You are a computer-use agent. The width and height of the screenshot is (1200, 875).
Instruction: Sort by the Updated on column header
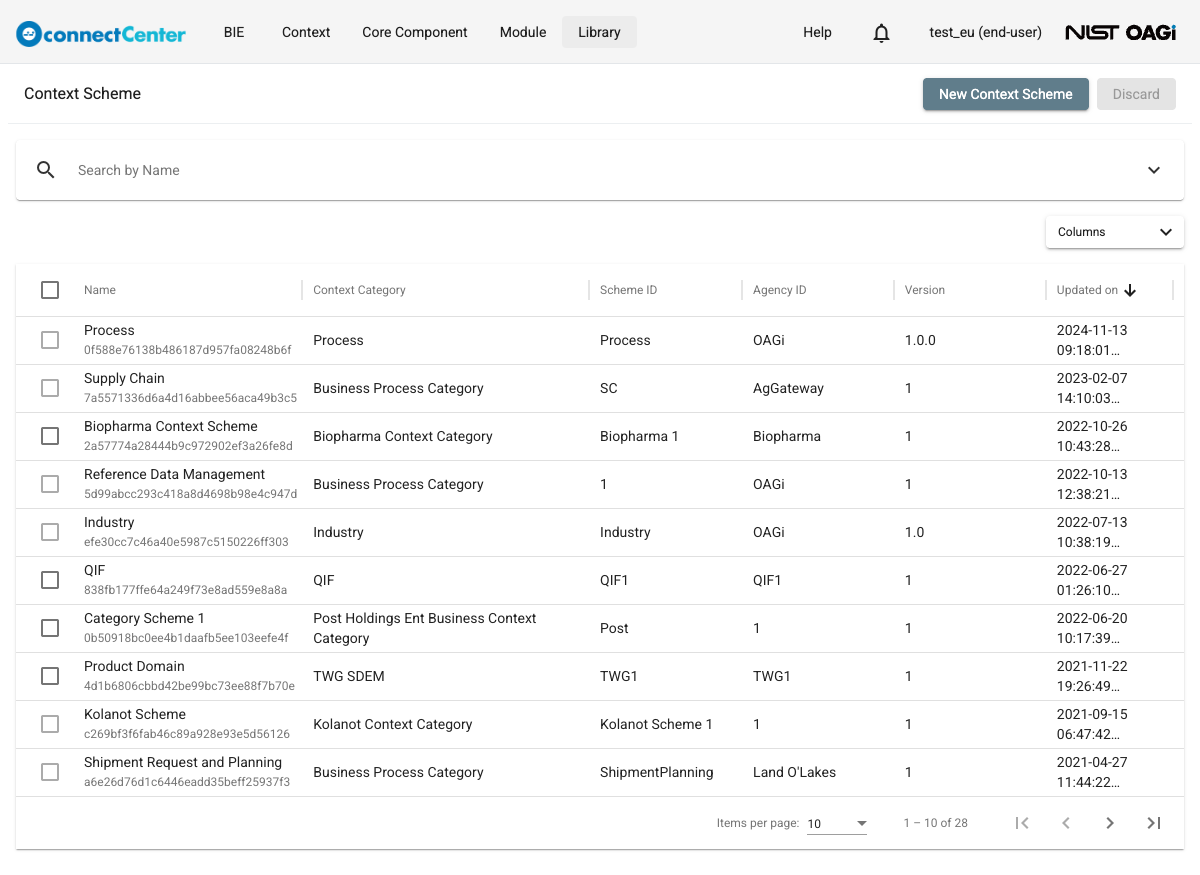(1087, 290)
